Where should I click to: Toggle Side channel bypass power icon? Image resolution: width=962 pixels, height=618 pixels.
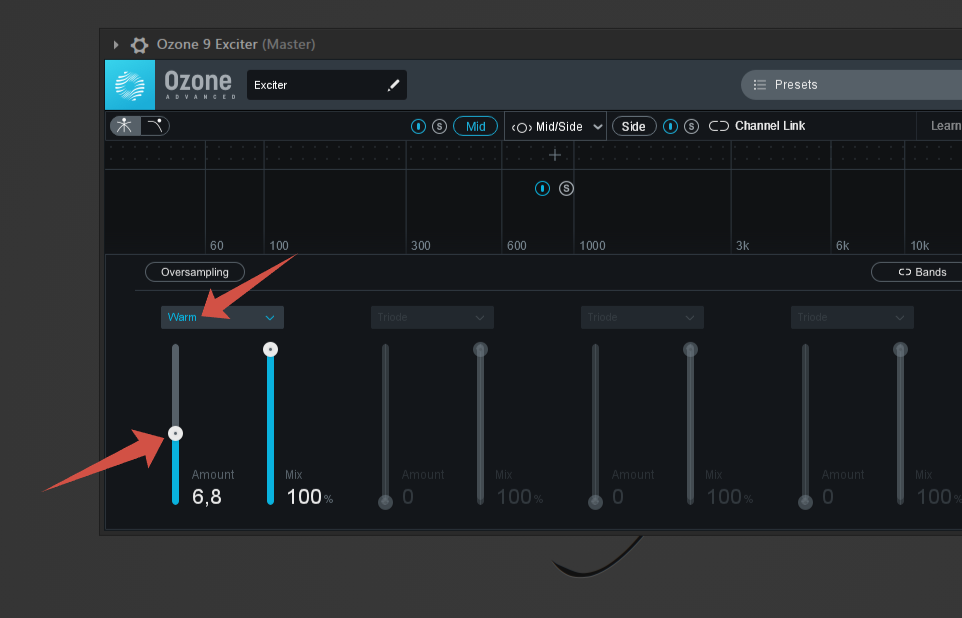coord(671,126)
